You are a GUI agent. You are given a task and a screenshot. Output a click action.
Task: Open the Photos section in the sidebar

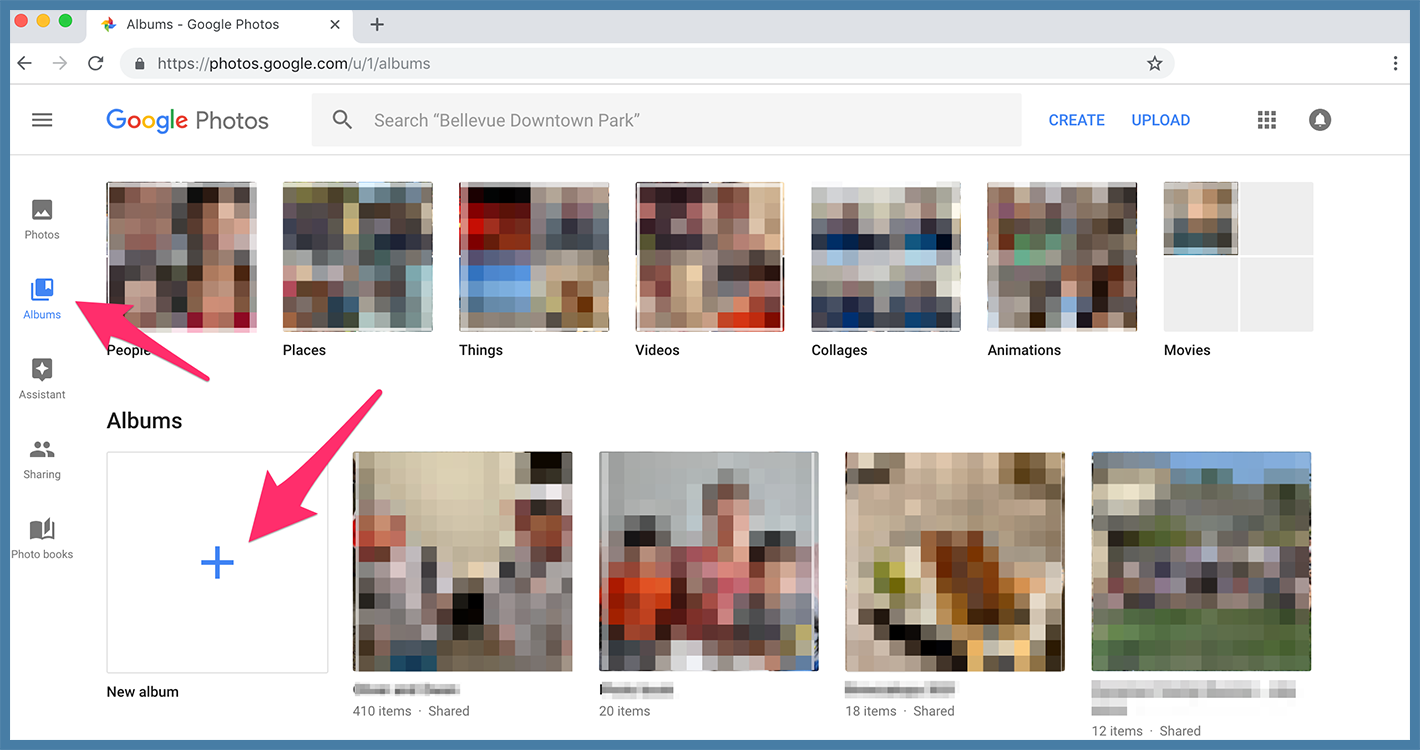click(x=42, y=218)
